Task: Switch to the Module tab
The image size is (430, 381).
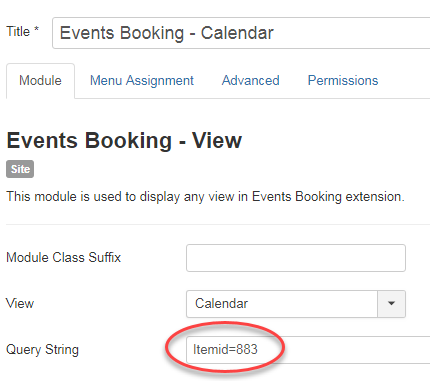Action: coord(40,81)
